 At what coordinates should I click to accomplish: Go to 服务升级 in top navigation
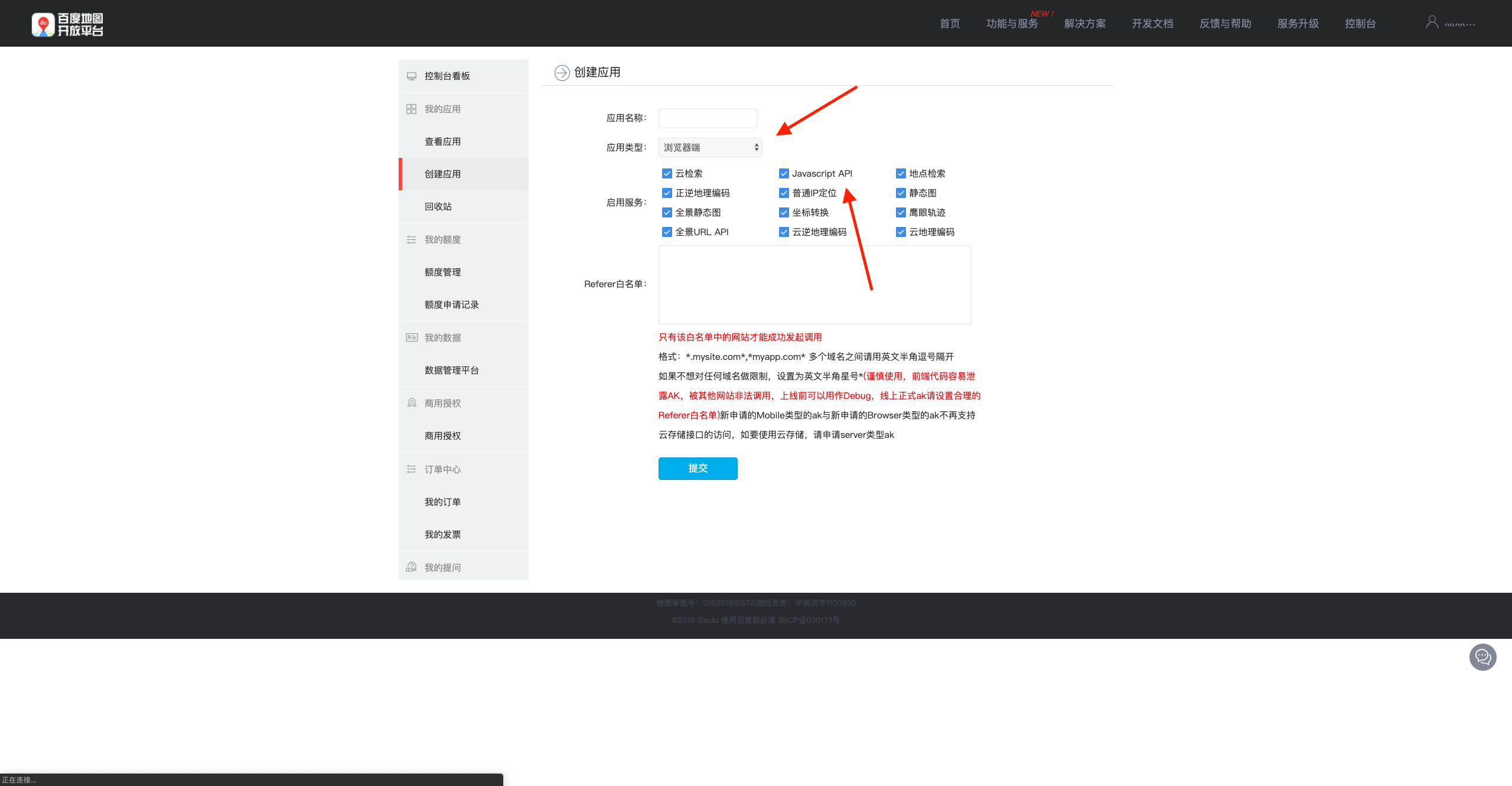tap(1298, 24)
